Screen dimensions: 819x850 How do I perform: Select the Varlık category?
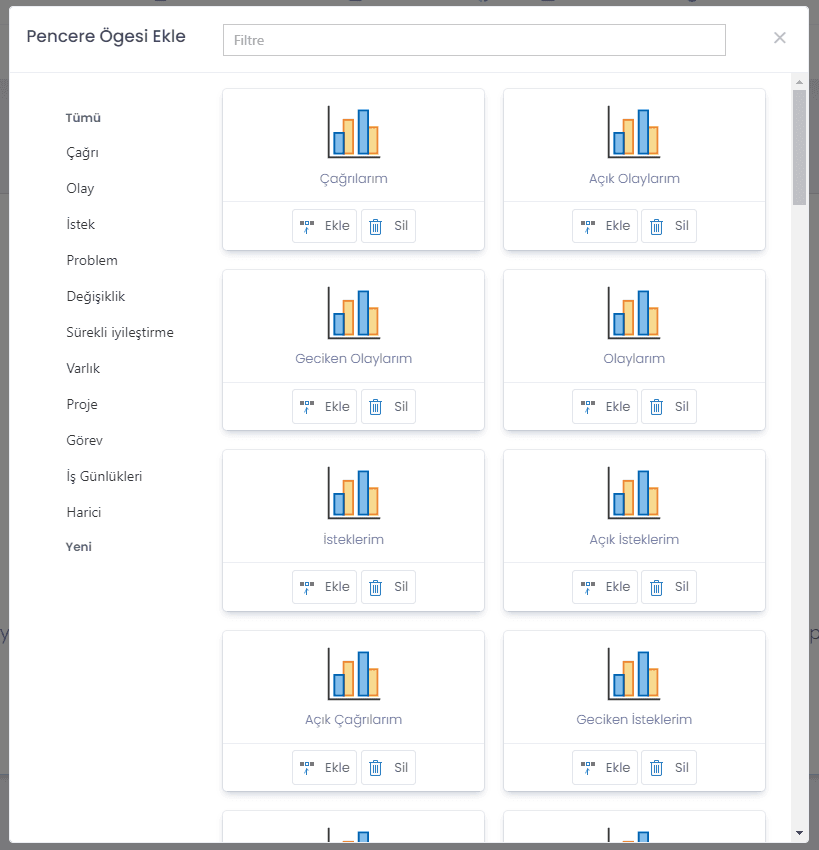point(83,369)
